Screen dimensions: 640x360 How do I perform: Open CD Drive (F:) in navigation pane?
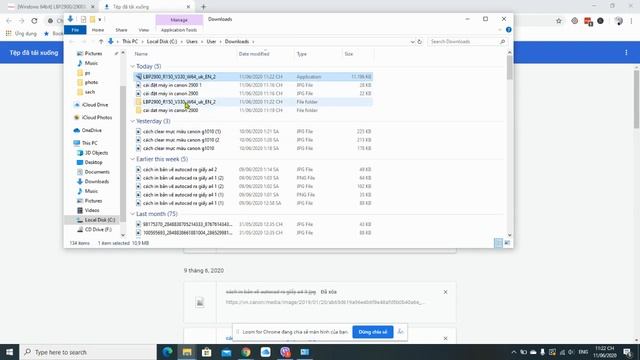point(98,230)
